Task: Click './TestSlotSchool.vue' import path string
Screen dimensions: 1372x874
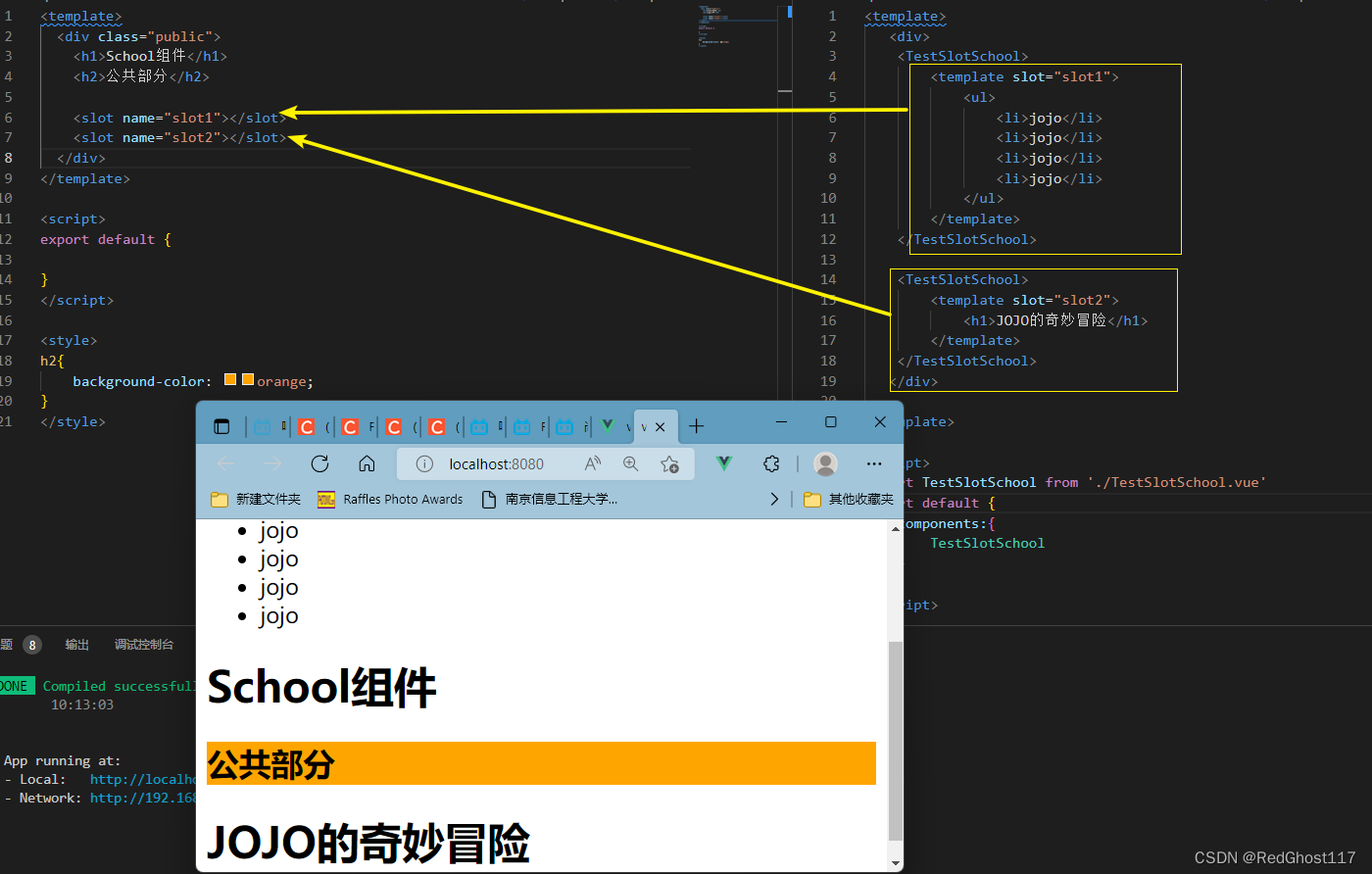Action: tap(1176, 483)
